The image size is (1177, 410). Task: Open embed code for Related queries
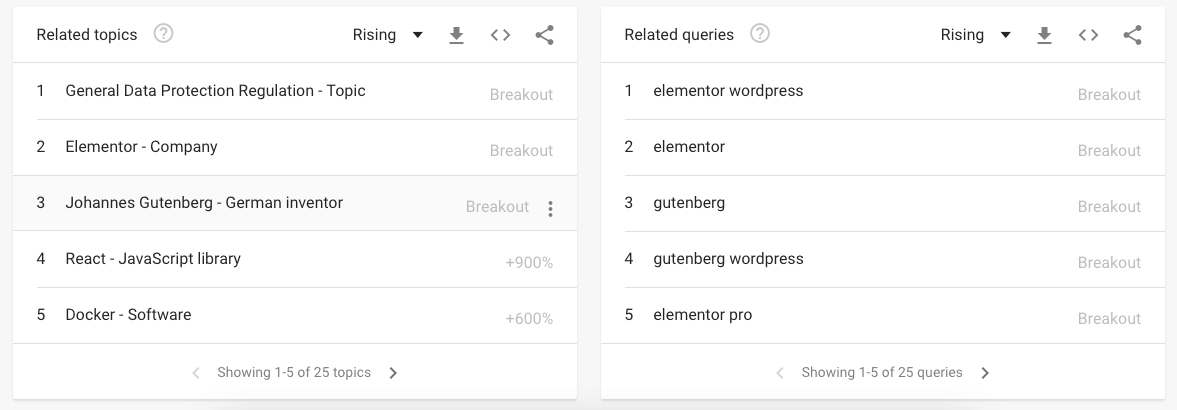tap(1088, 35)
